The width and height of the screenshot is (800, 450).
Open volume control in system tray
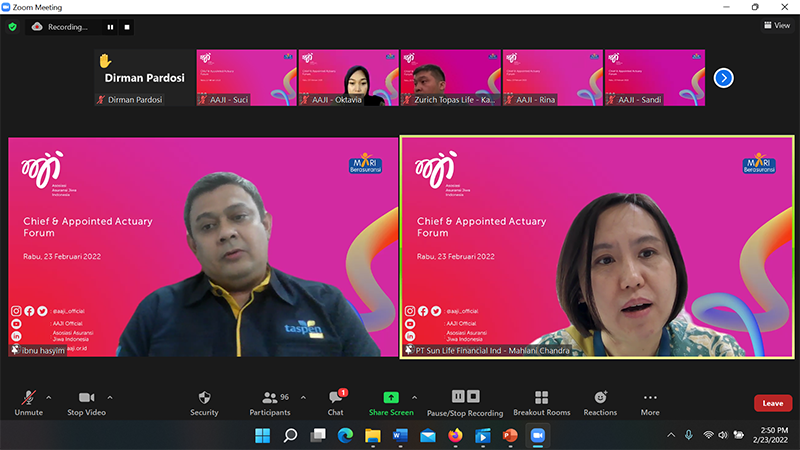(723, 435)
